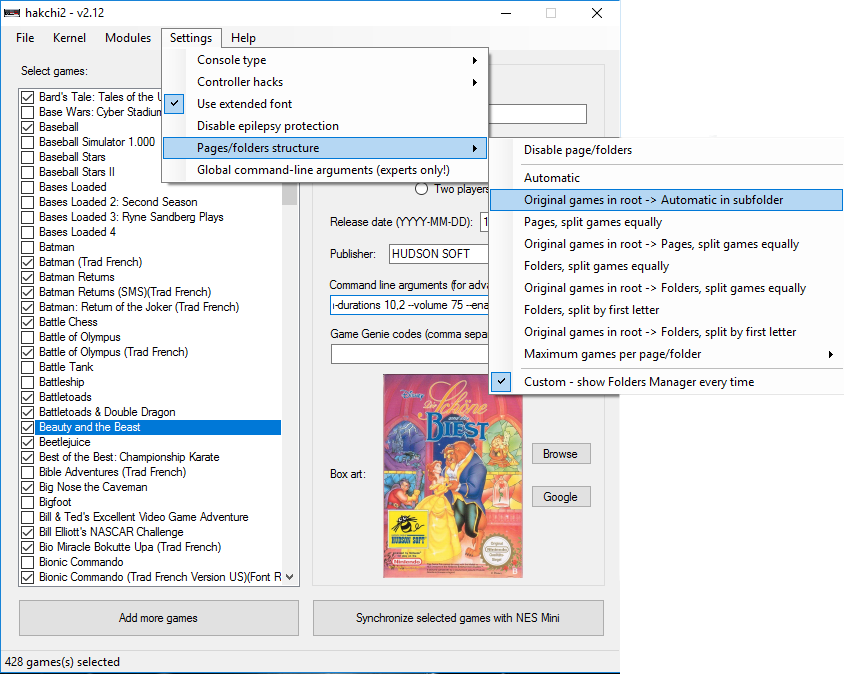Choose Folders, split by first letter

666,310
